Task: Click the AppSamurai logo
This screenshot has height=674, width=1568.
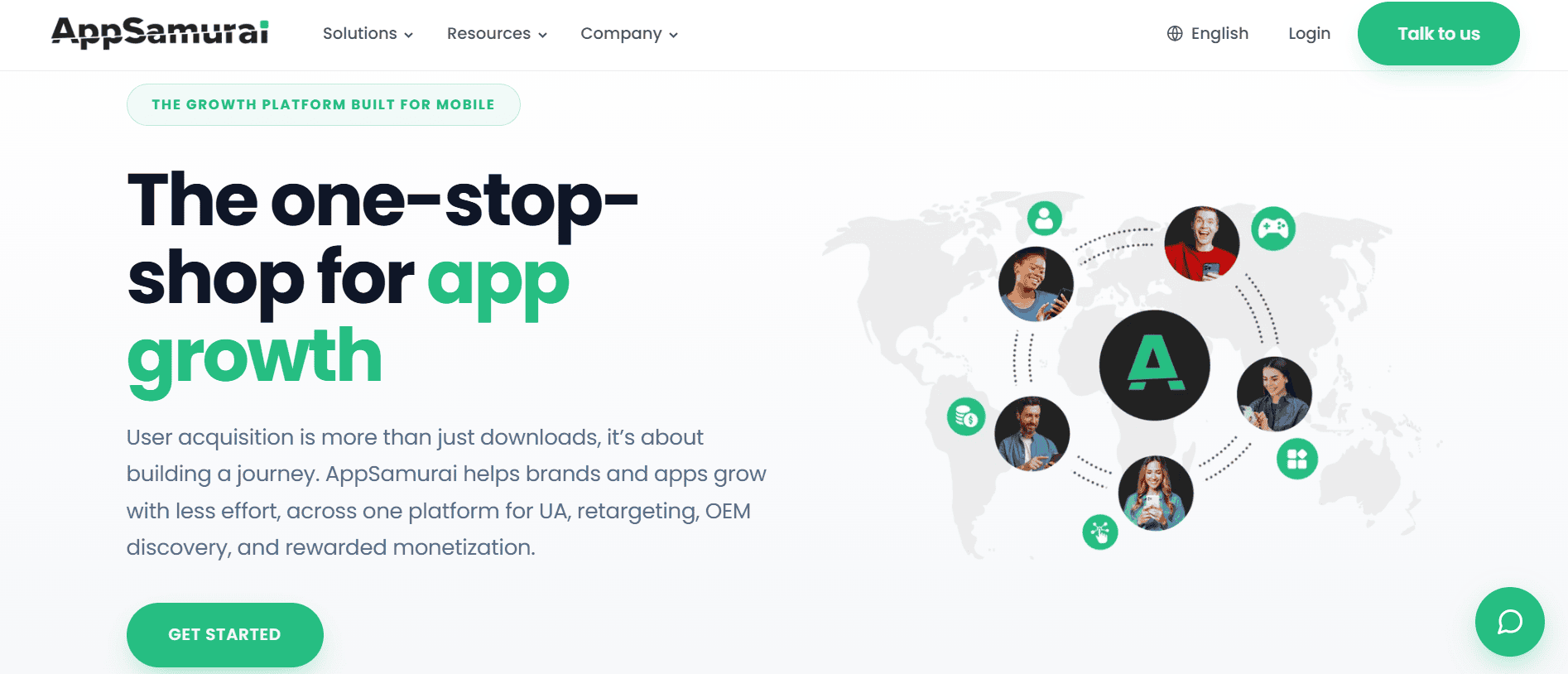Action: (160, 32)
